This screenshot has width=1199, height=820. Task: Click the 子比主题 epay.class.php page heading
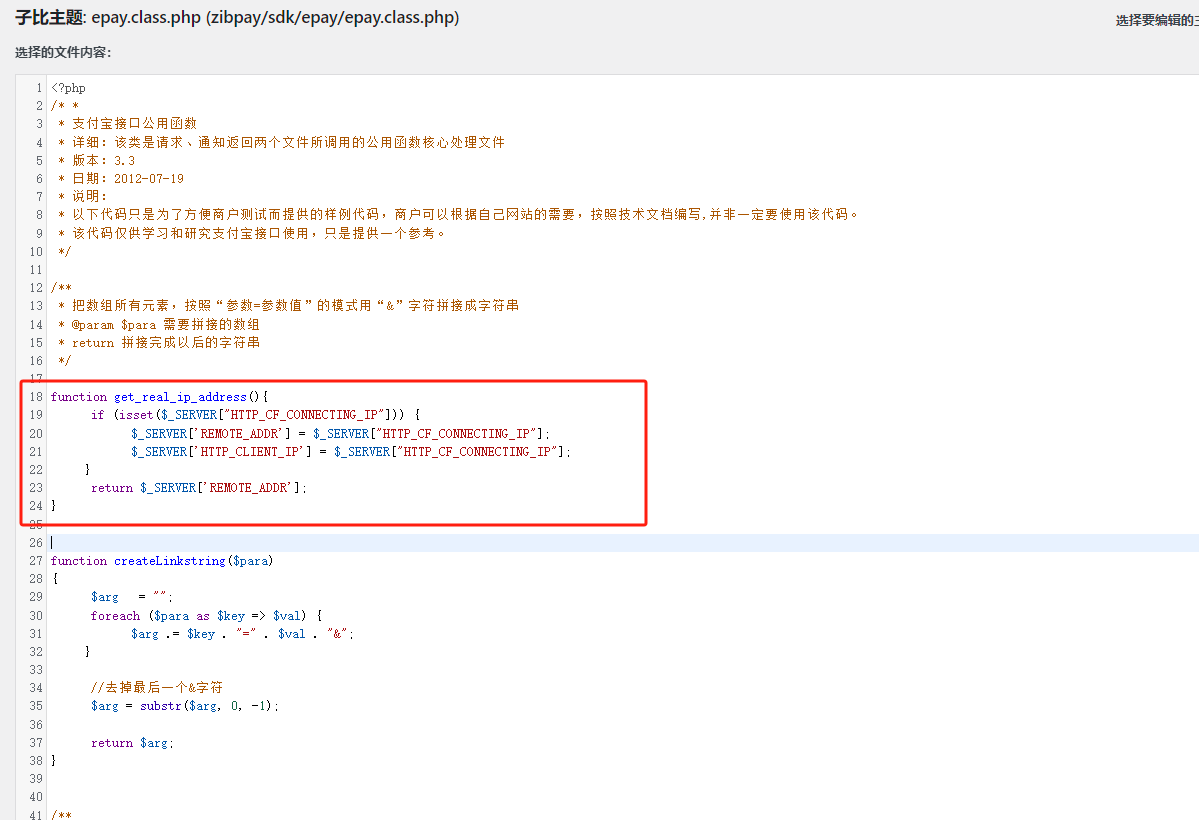[x=237, y=19]
